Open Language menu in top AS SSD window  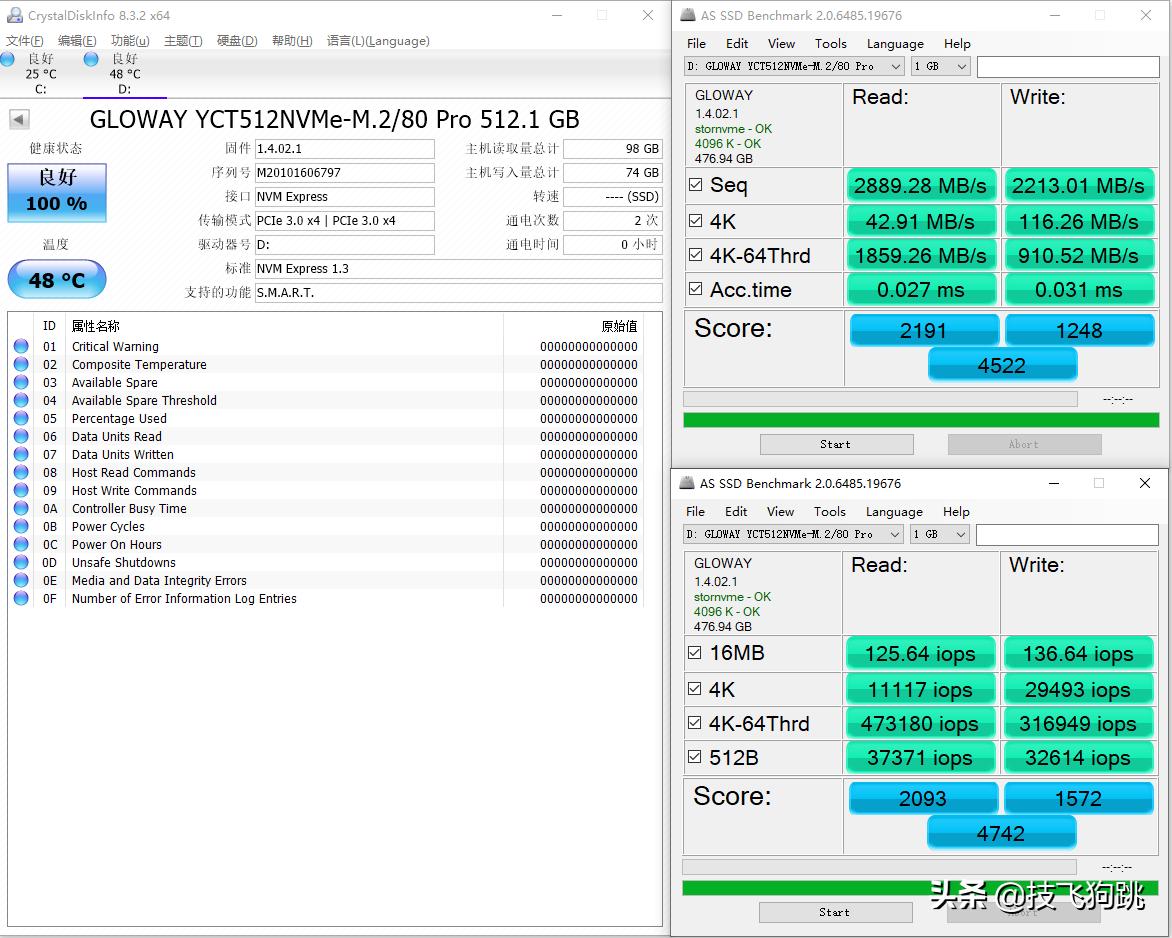pyautogui.click(x=895, y=43)
